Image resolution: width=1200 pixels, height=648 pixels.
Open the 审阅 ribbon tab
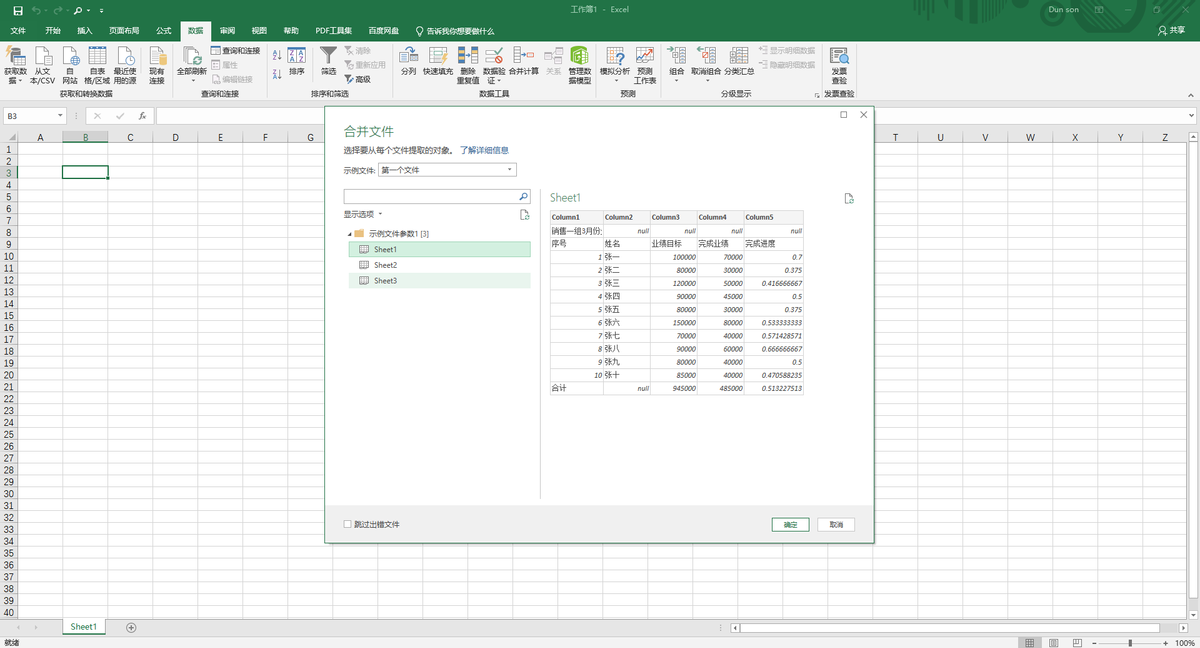click(228, 31)
